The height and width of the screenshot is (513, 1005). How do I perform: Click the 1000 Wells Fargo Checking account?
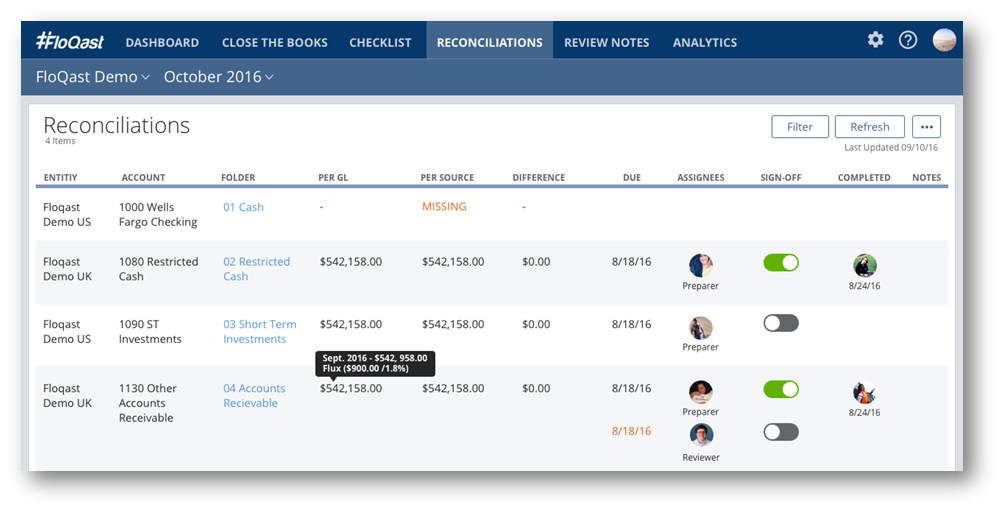[x=158, y=215]
